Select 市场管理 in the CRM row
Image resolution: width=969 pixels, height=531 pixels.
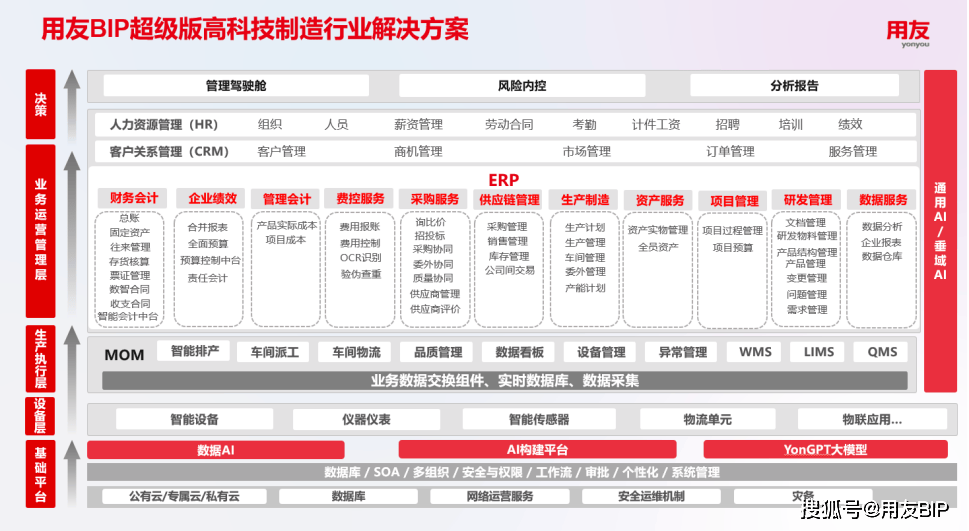(586, 151)
